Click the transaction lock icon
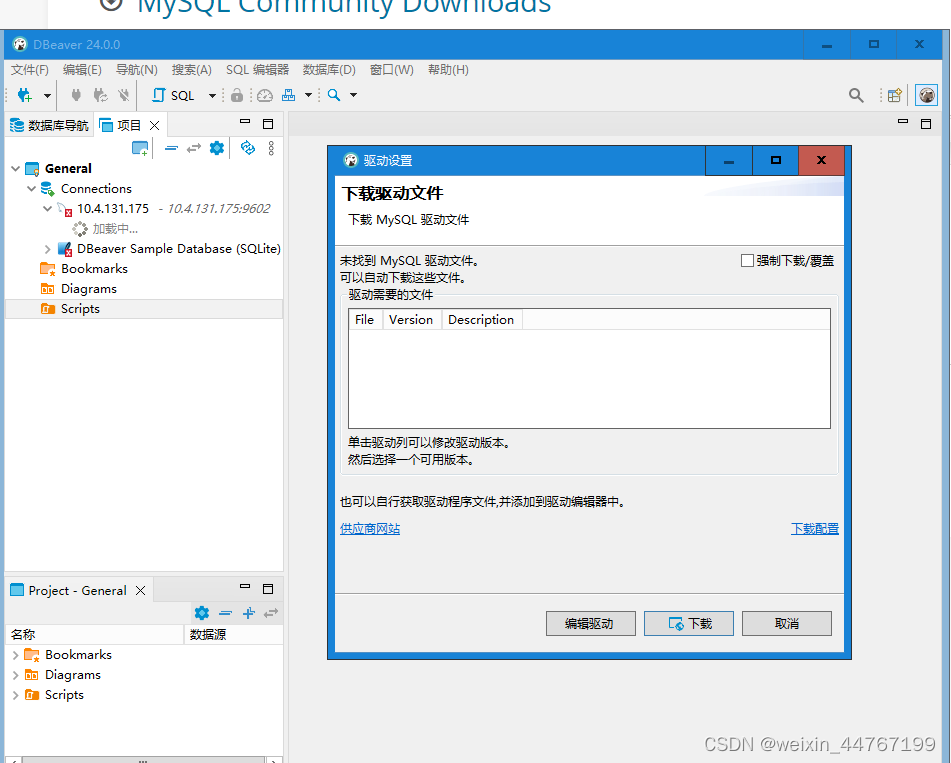The image size is (951, 763). point(237,95)
